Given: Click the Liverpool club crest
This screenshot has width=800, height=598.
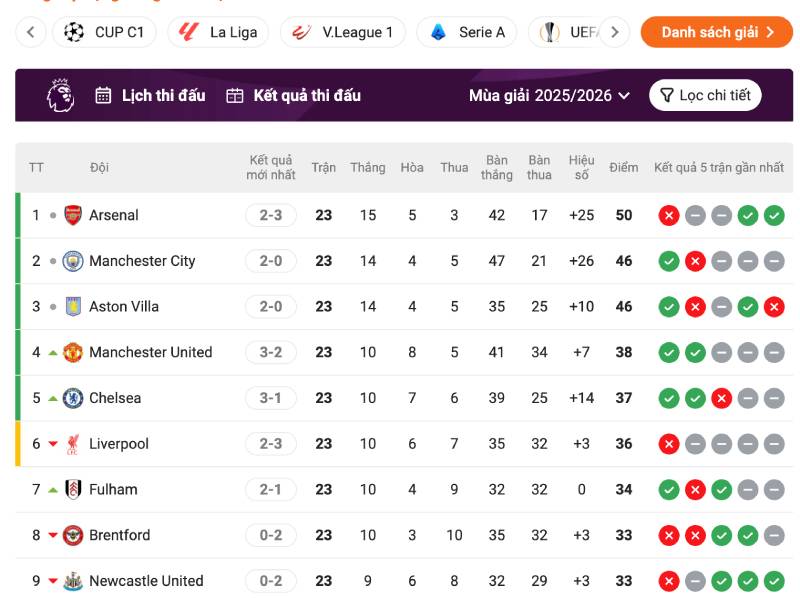Looking at the screenshot, I should pyautogui.click(x=73, y=444).
